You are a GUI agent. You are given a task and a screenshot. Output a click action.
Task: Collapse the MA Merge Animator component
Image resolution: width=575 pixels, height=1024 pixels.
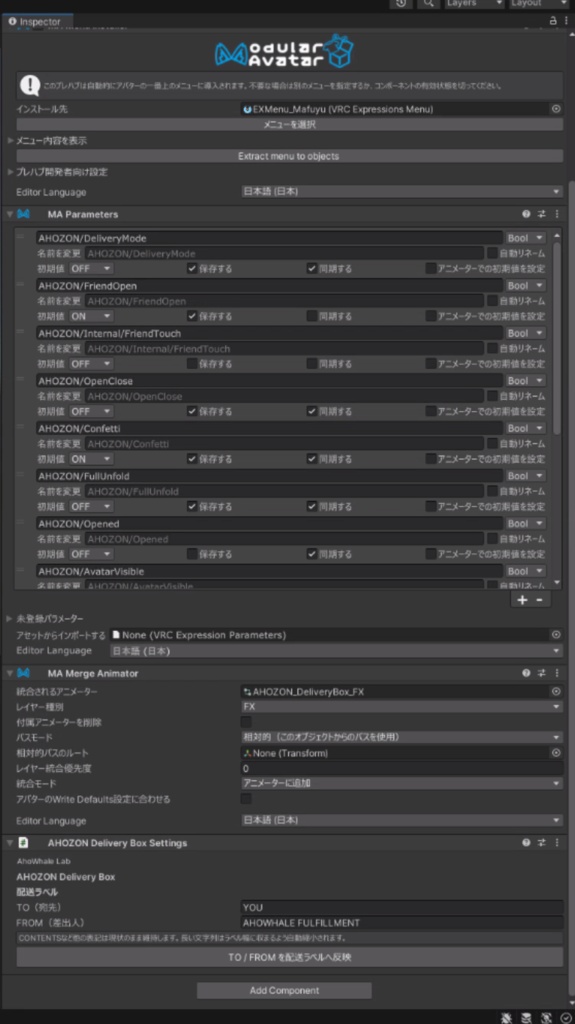point(10,673)
